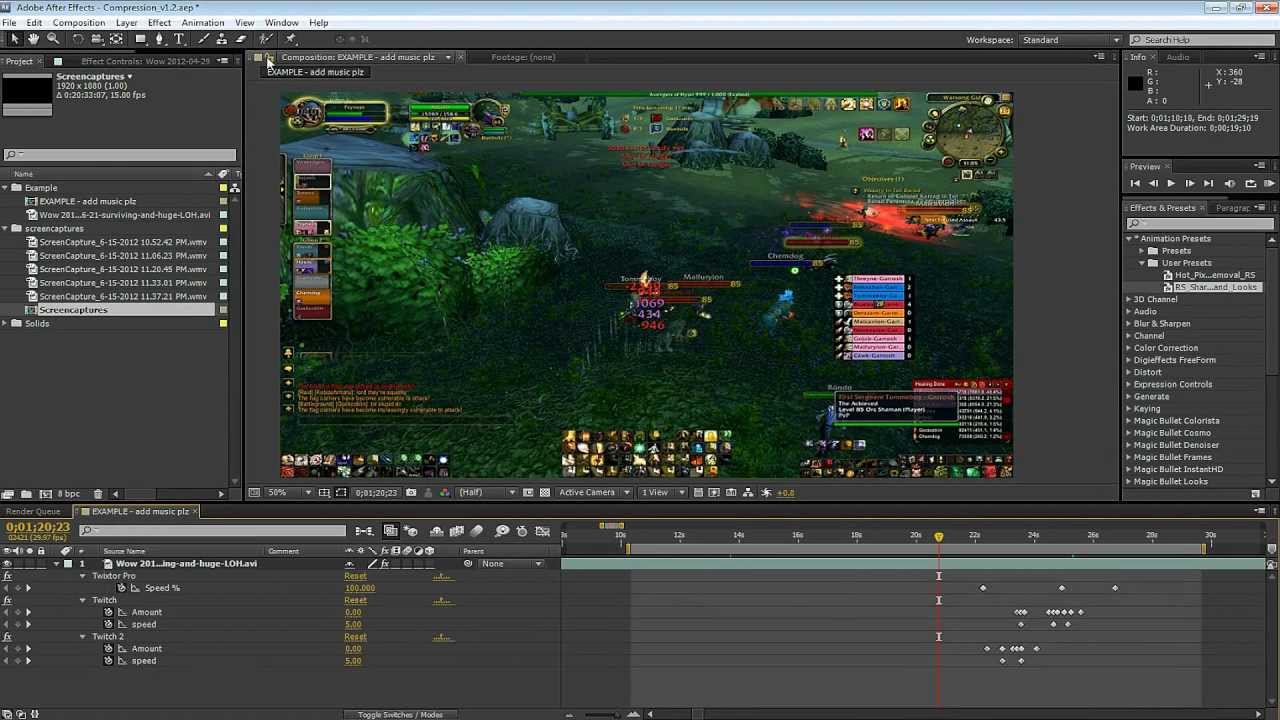Screen dimensions: 1280x720
Task: Open the Active Camera dropdown
Action: pos(594,492)
